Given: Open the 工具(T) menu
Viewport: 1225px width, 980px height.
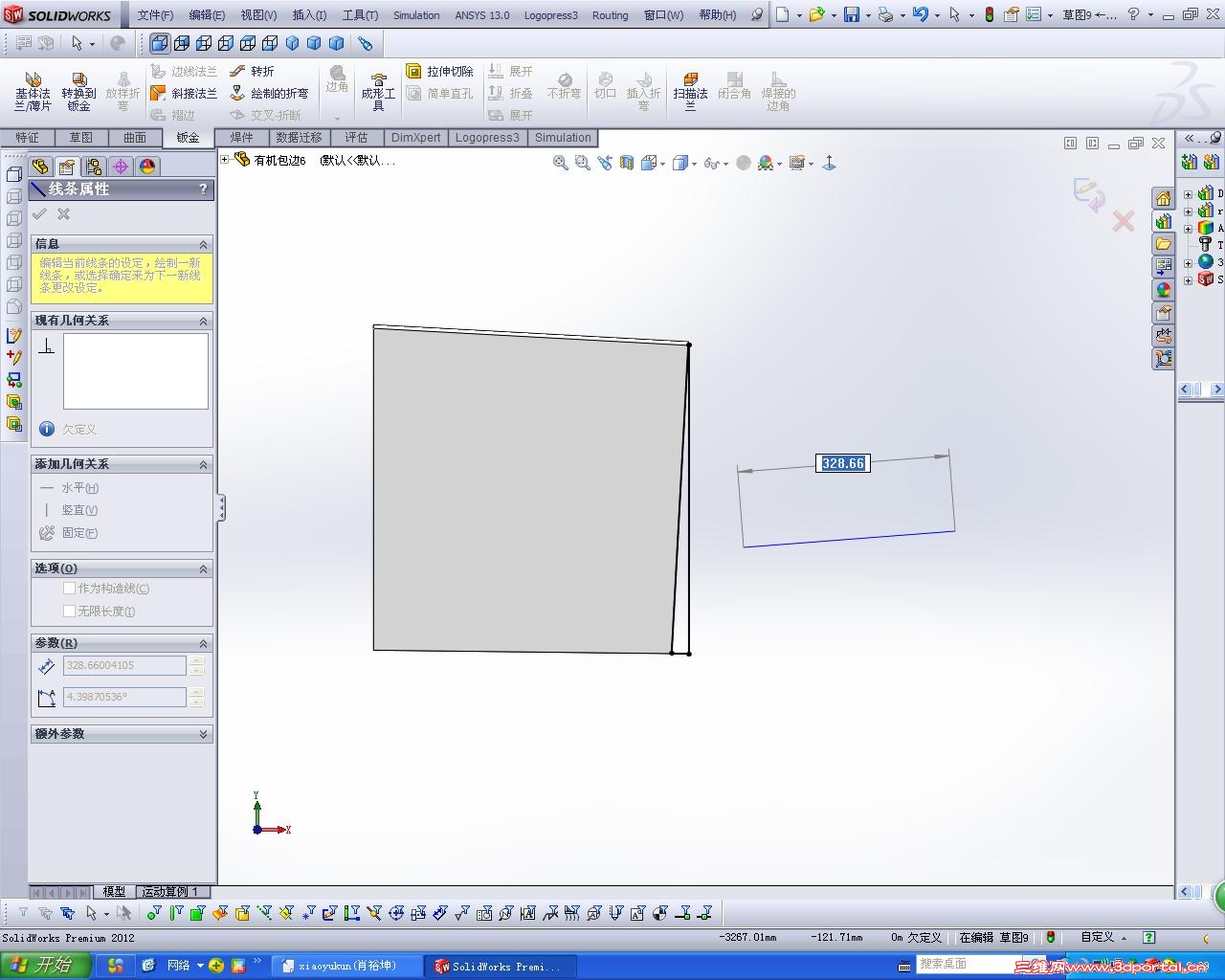Looking at the screenshot, I should click(x=360, y=15).
